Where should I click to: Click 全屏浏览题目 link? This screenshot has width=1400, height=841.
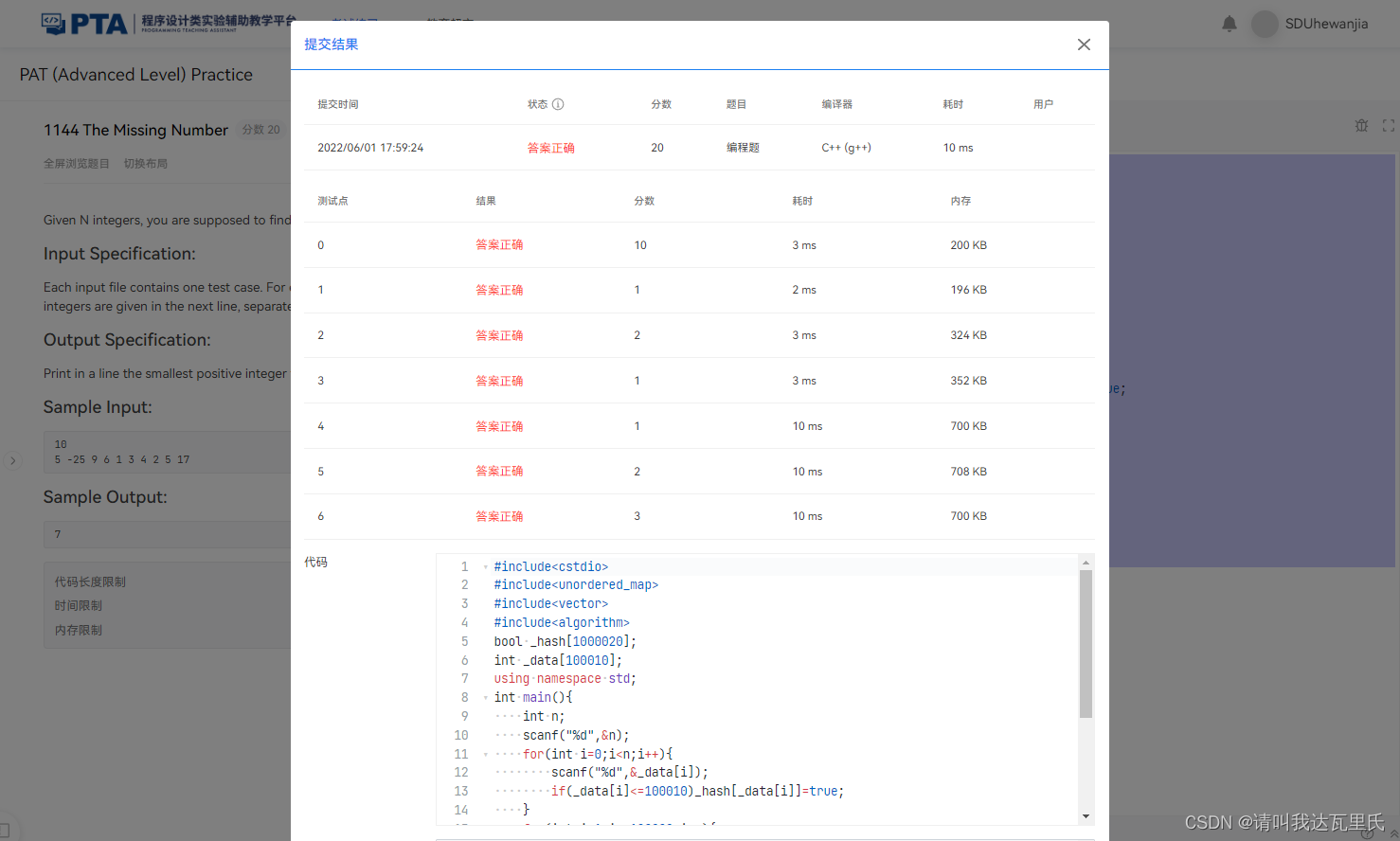pyautogui.click(x=77, y=164)
